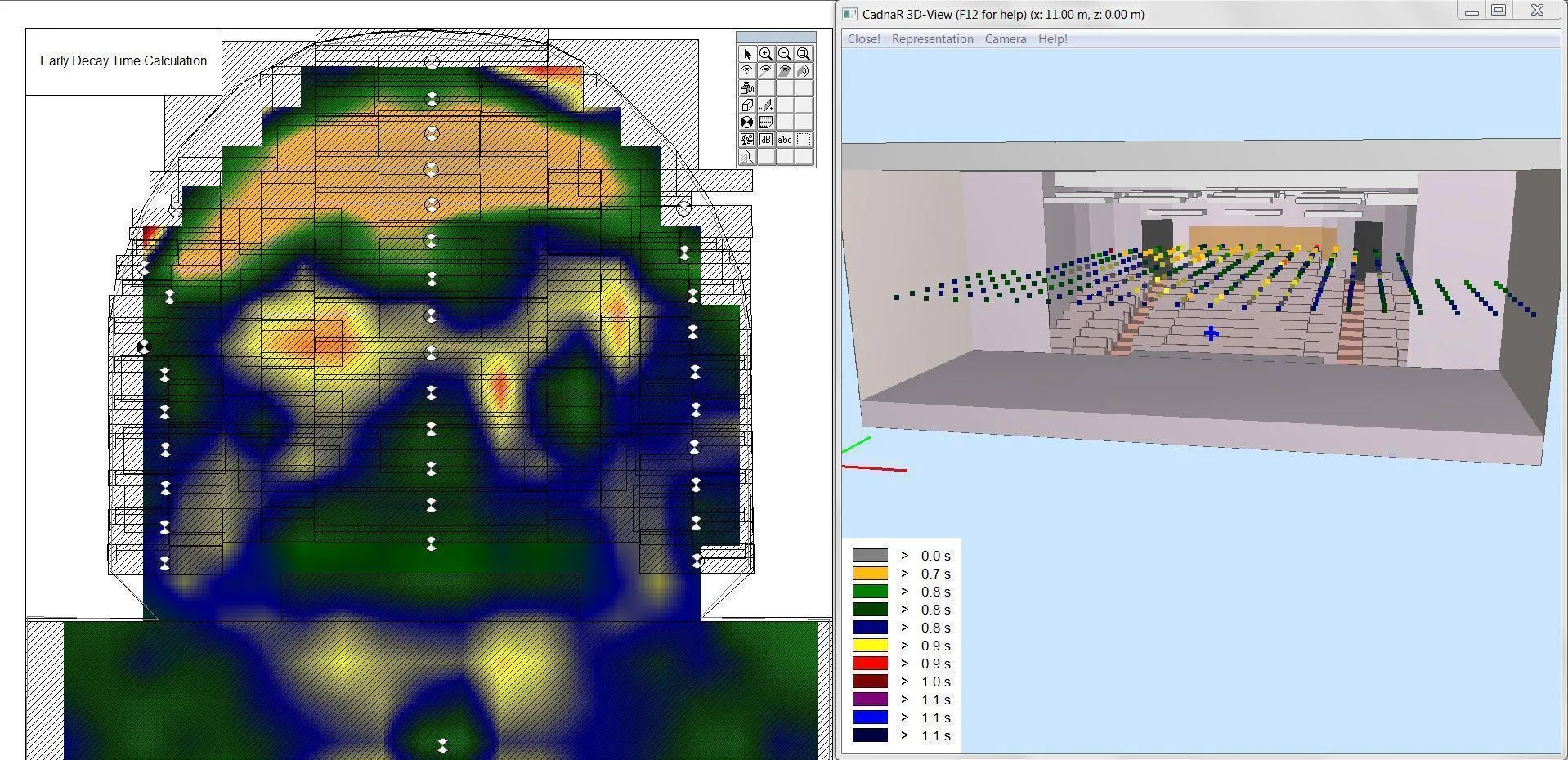Pick the zoom out magnifier tool
The image size is (1568, 760).
[785, 54]
